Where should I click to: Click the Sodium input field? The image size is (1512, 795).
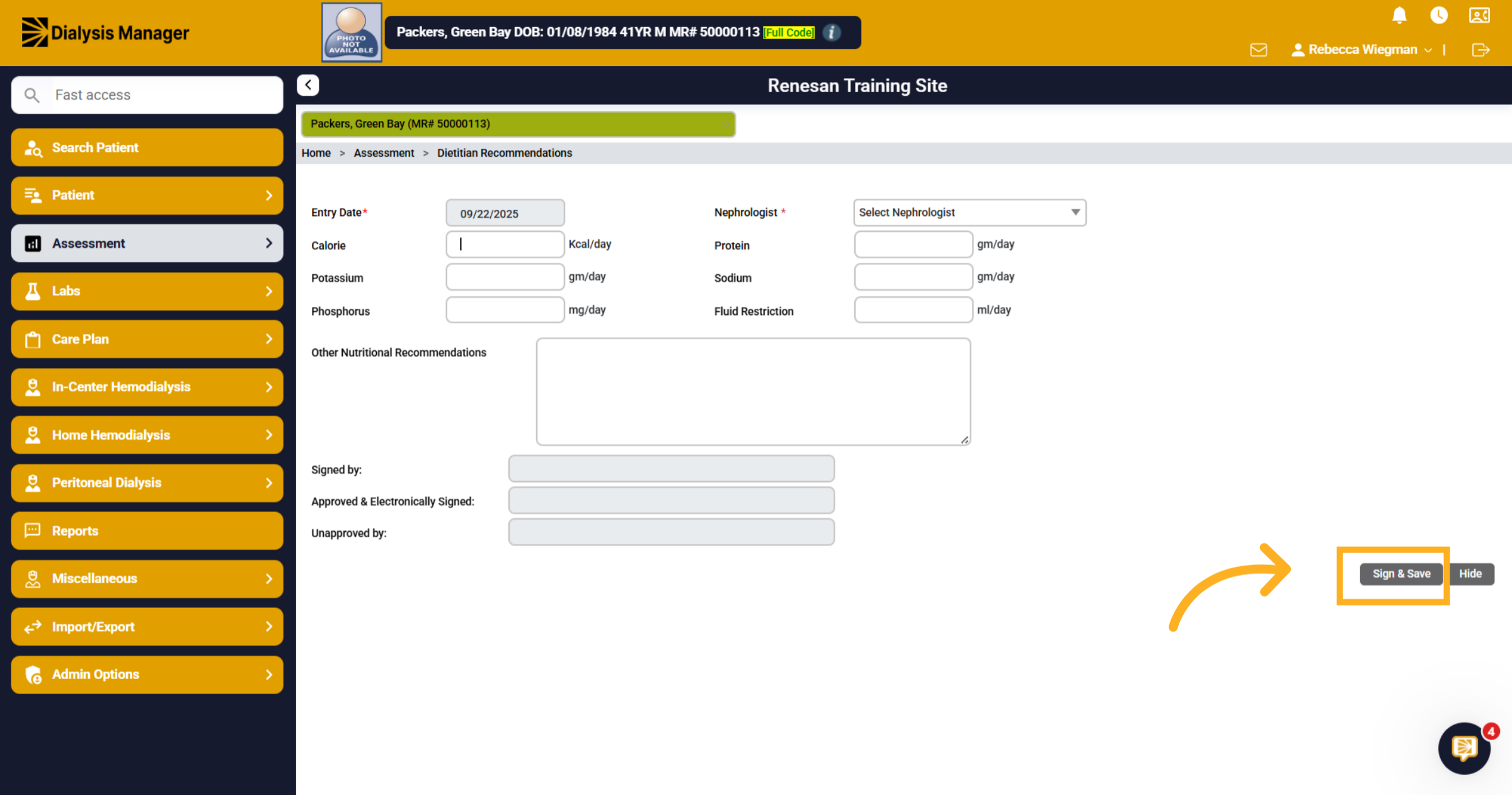pyautogui.click(x=913, y=277)
